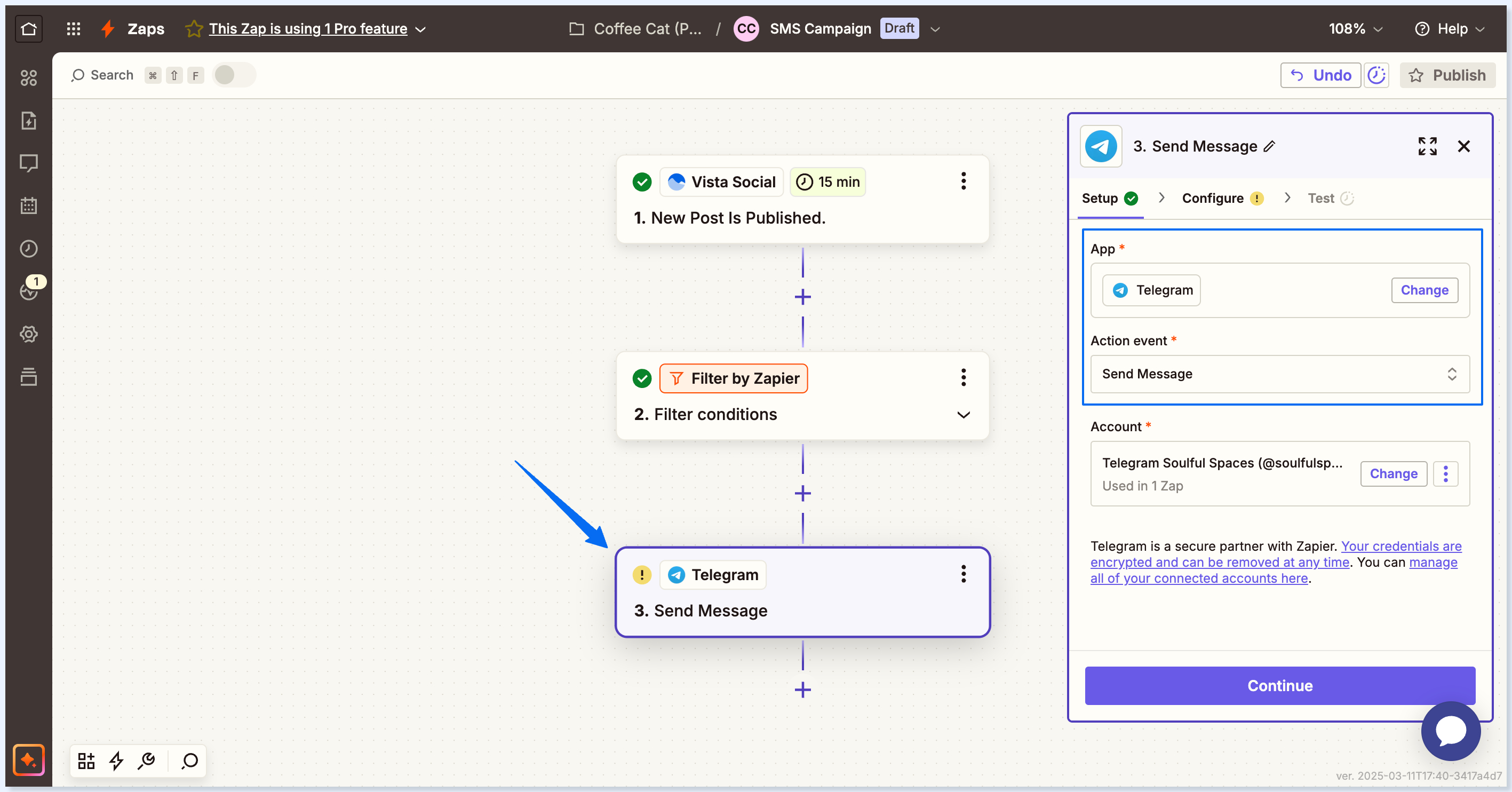This screenshot has width=1512, height=792.
Task: Click the CC avatar icon
Action: tap(746, 28)
